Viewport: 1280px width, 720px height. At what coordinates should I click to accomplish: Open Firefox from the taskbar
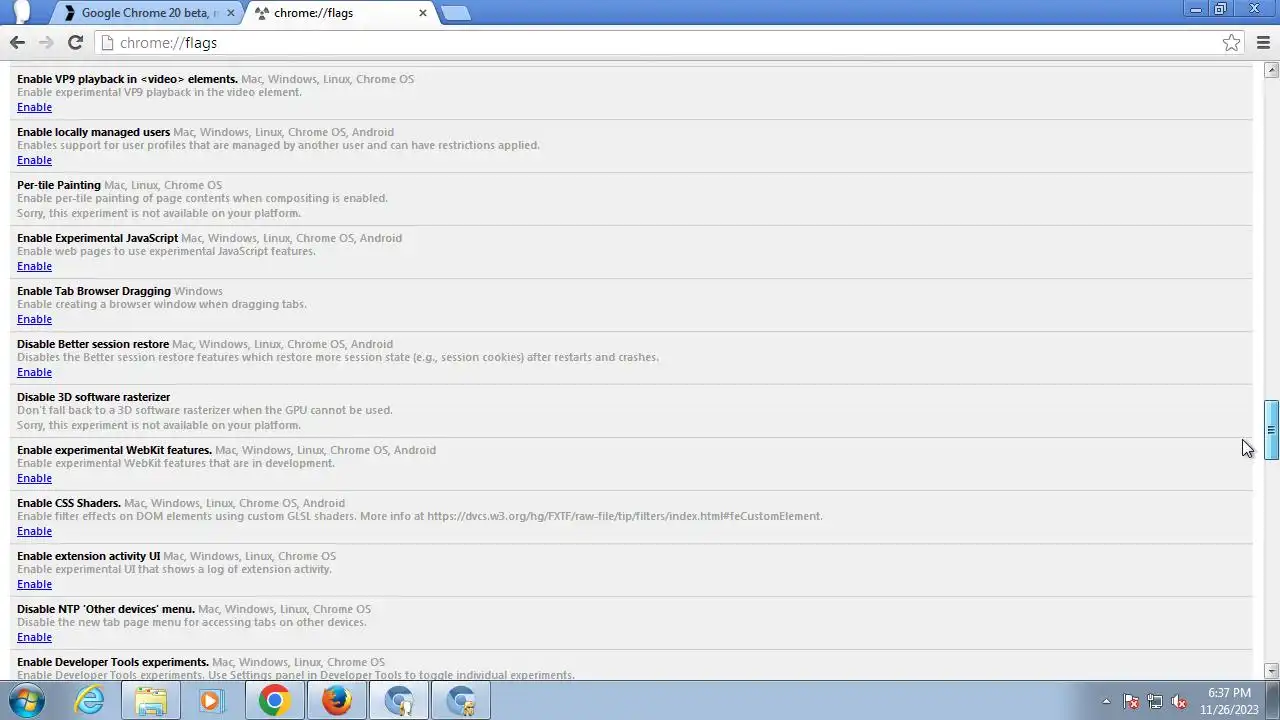pyautogui.click(x=336, y=700)
